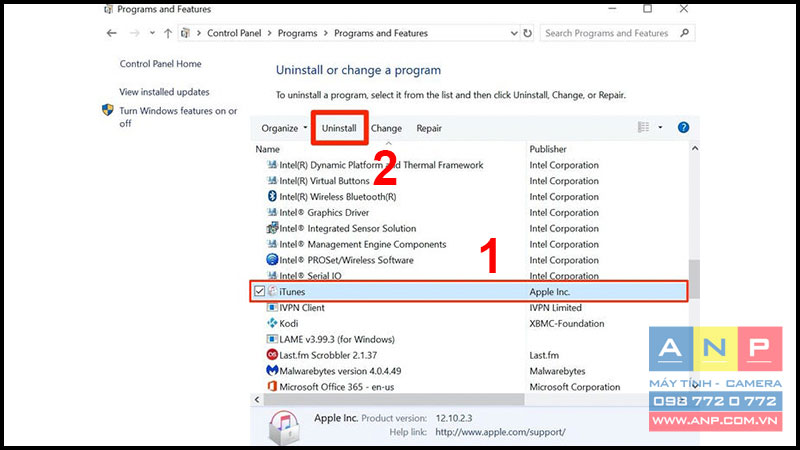Select Intel(R) Virtual Buttons entry
This screenshot has height=450, width=800.
(324, 181)
